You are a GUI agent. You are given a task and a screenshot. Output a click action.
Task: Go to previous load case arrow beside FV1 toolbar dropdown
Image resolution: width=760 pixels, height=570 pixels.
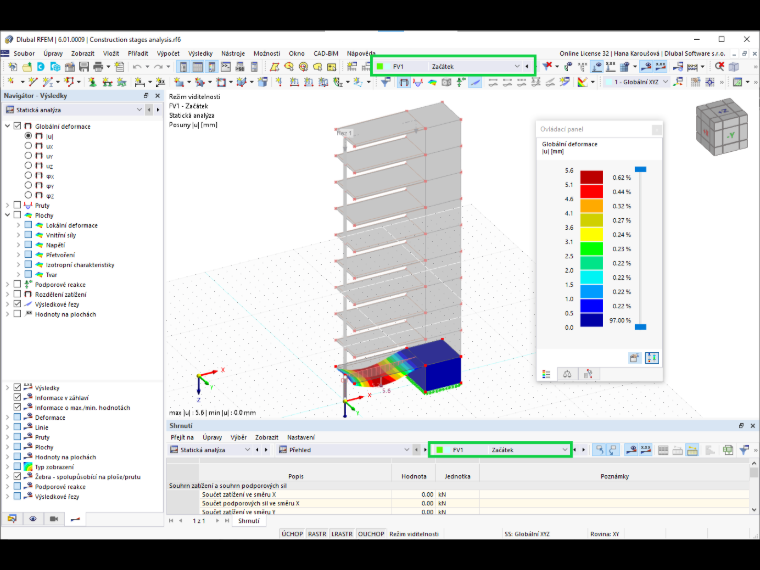point(527,66)
